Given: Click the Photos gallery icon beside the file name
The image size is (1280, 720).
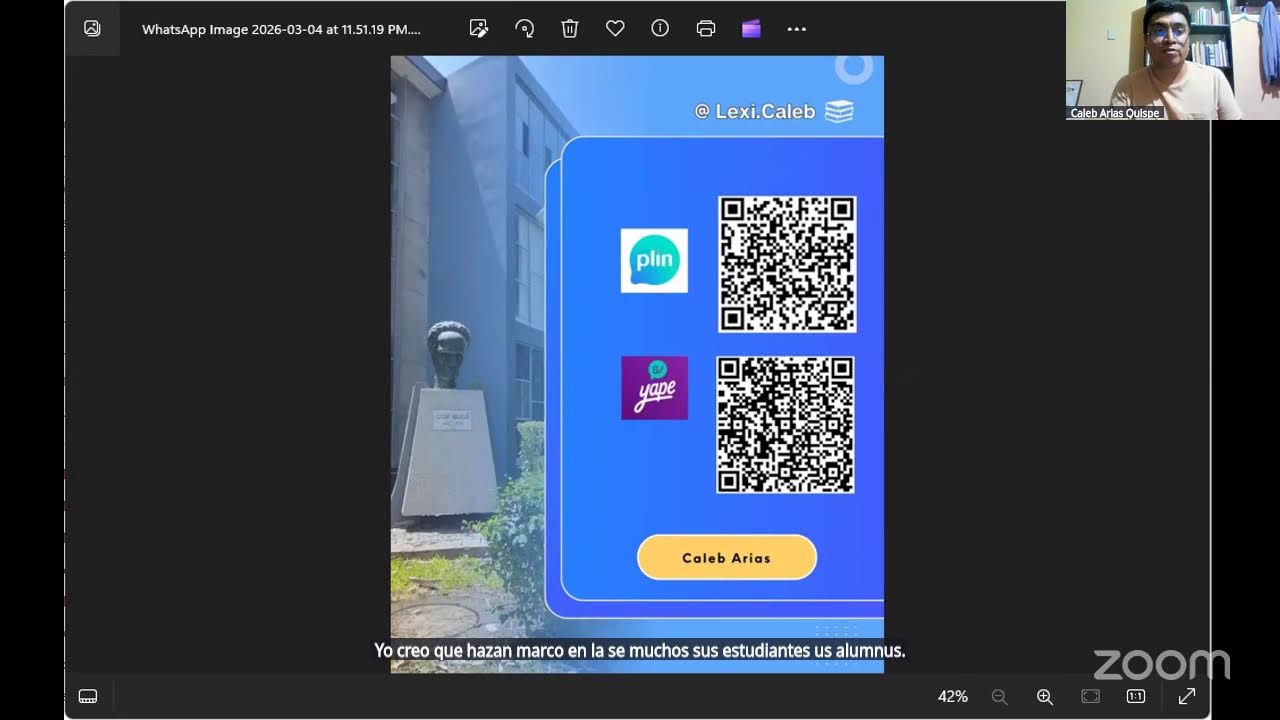Looking at the screenshot, I should tap(92, 29).
